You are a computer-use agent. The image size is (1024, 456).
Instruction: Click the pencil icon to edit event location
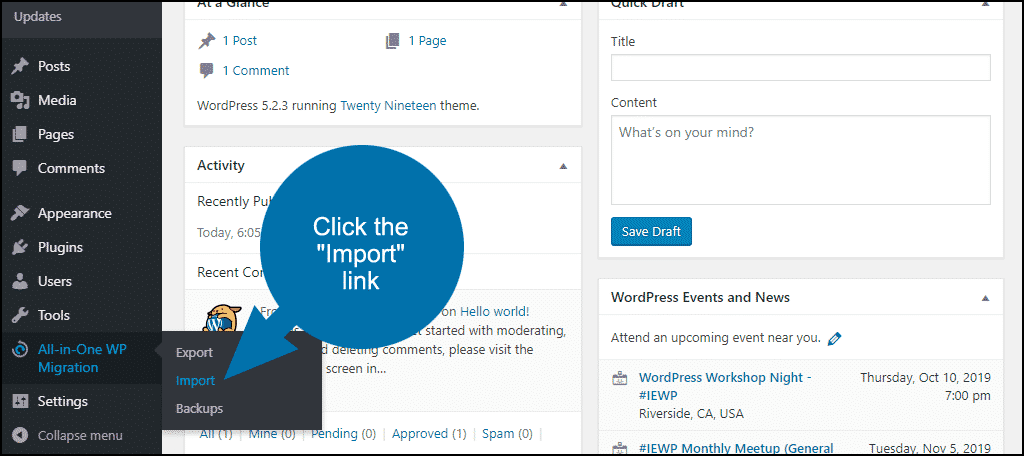(x=834, y=338)
